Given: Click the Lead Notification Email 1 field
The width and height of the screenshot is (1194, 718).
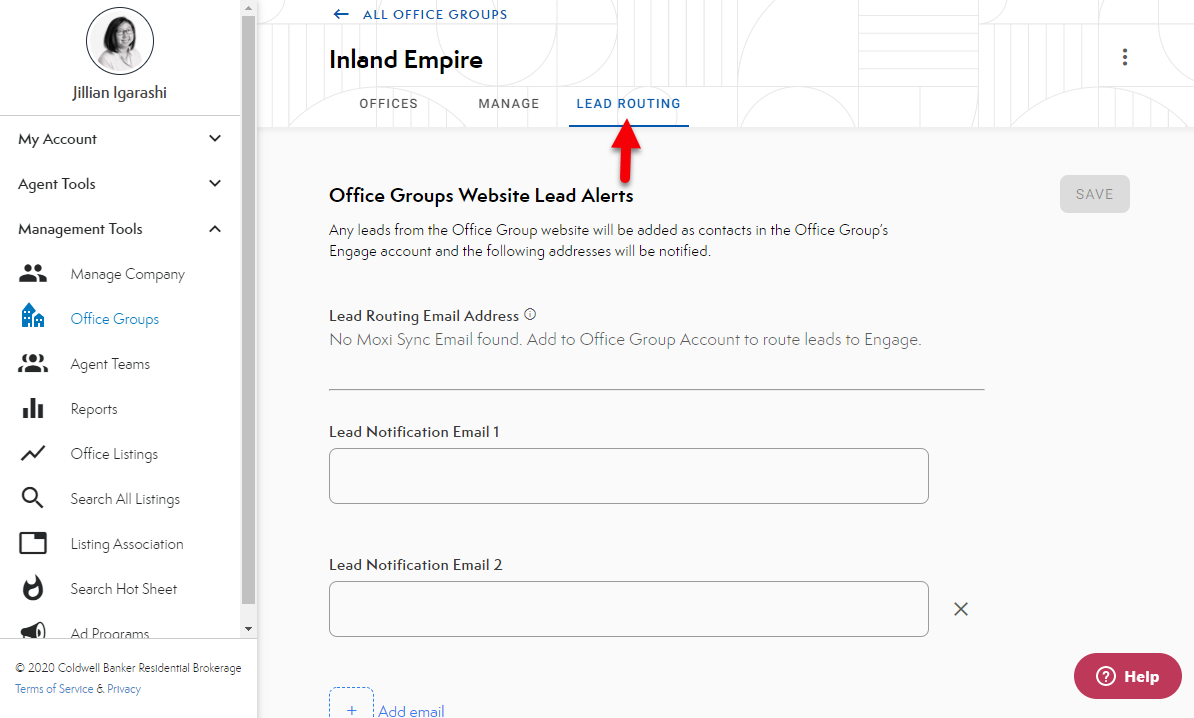Looking at the screenshot, I should pyautogui.click(x=628, y=476).
